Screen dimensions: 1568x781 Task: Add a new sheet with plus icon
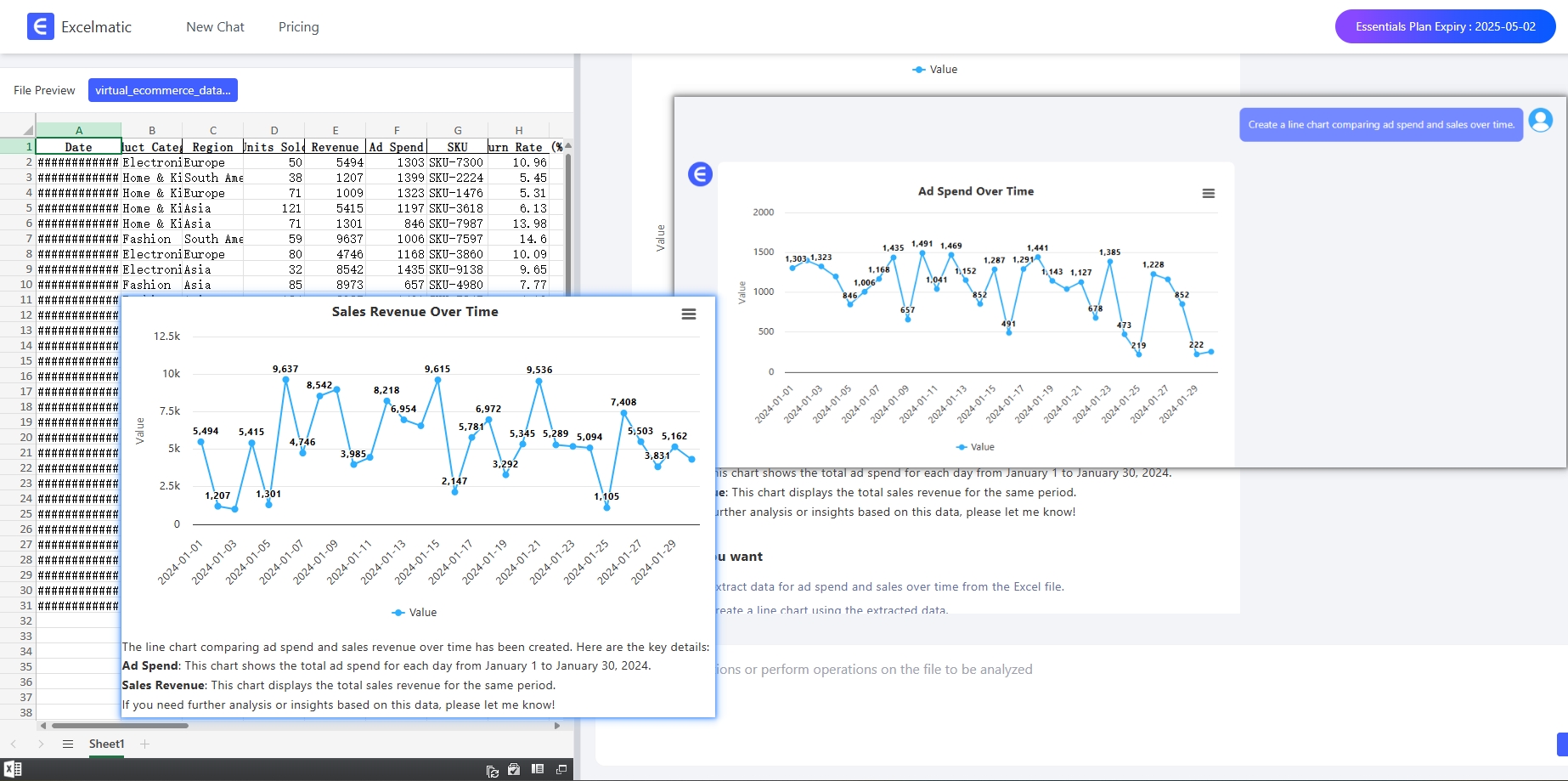pos(144,744)
